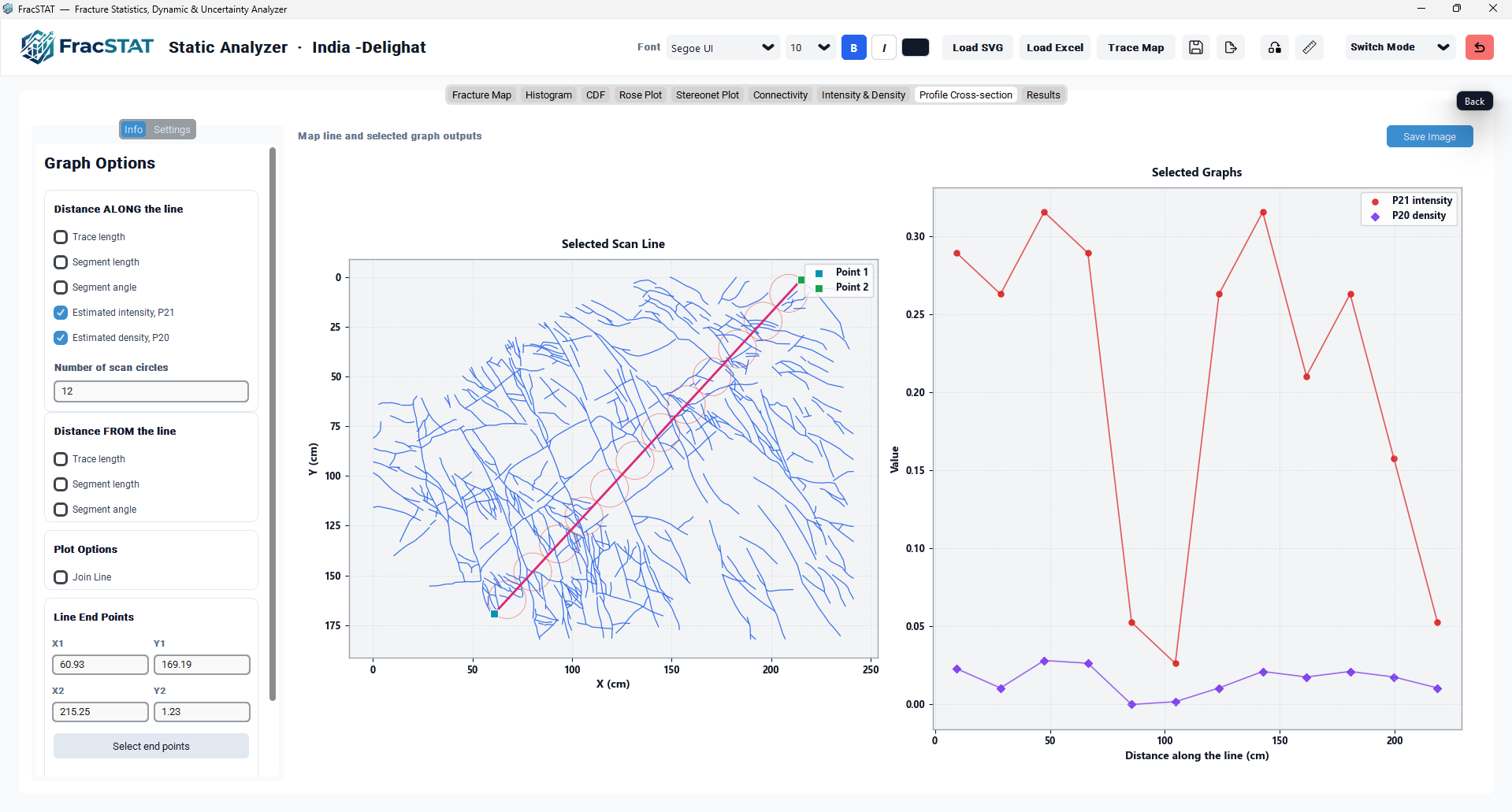Viewport: 1512px width, 812px height.
Task: Select the Settings panel tab
Action: tap(172, 129)
